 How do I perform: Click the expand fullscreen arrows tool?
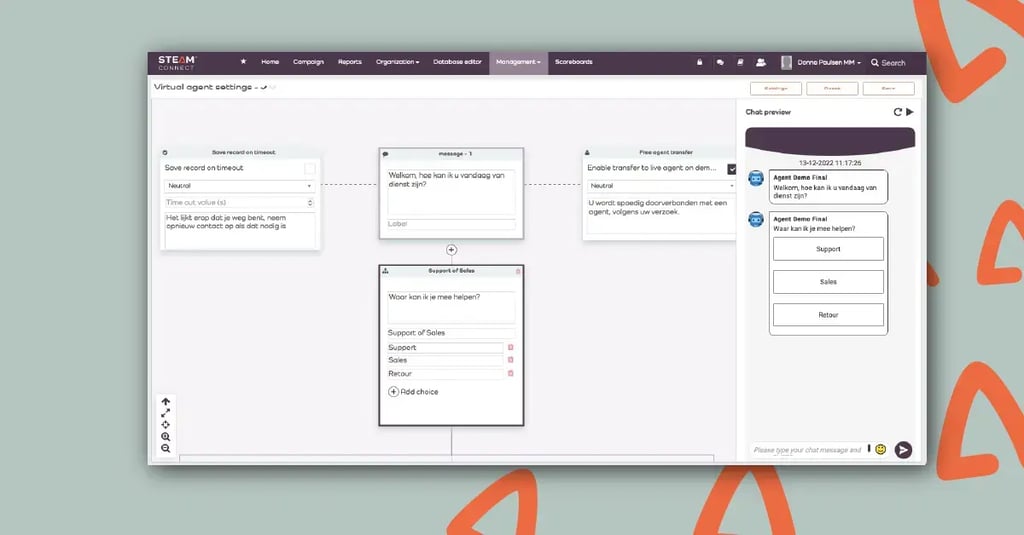[x=166, y=413]
